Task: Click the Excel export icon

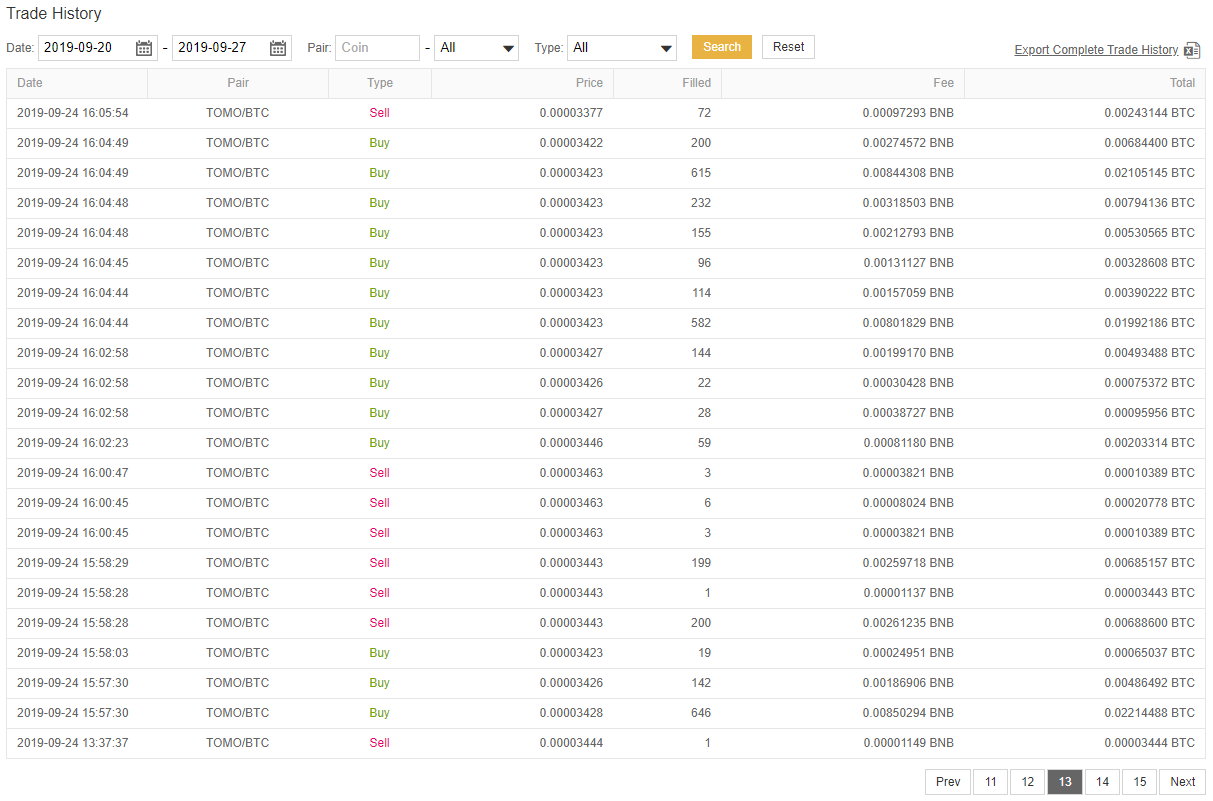Action: coord(1192,50)
